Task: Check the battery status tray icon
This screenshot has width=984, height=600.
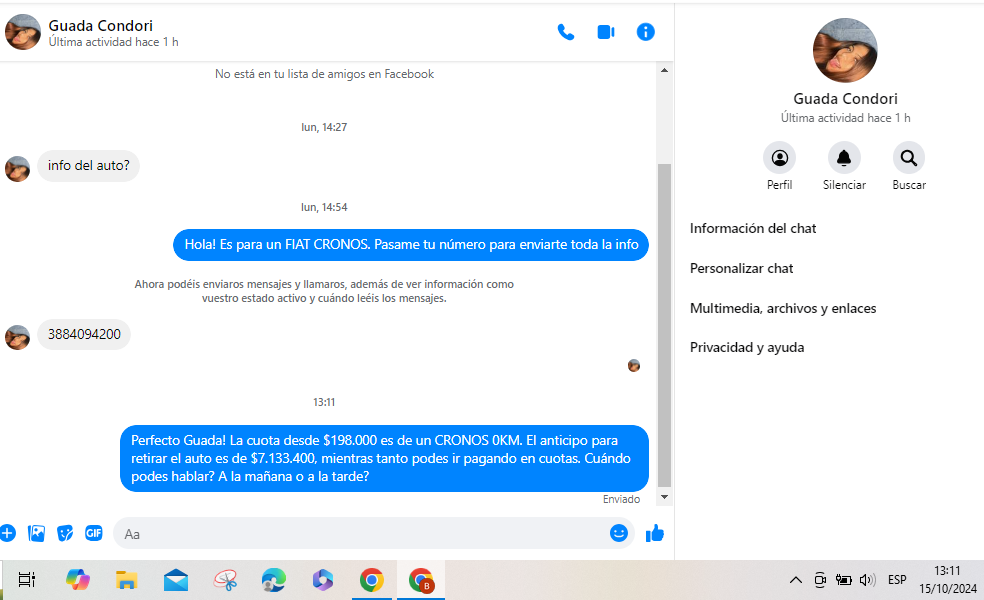Action: [843, 580]
